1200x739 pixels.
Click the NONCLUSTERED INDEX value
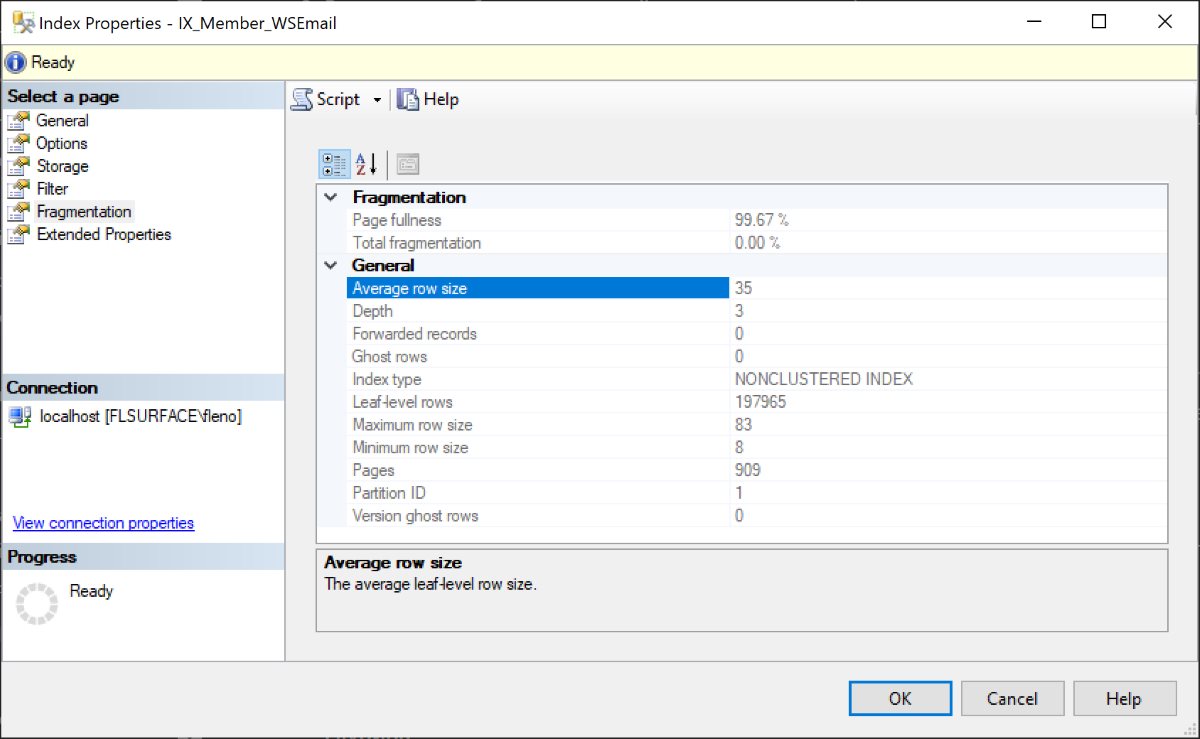[x=824, y=379]
